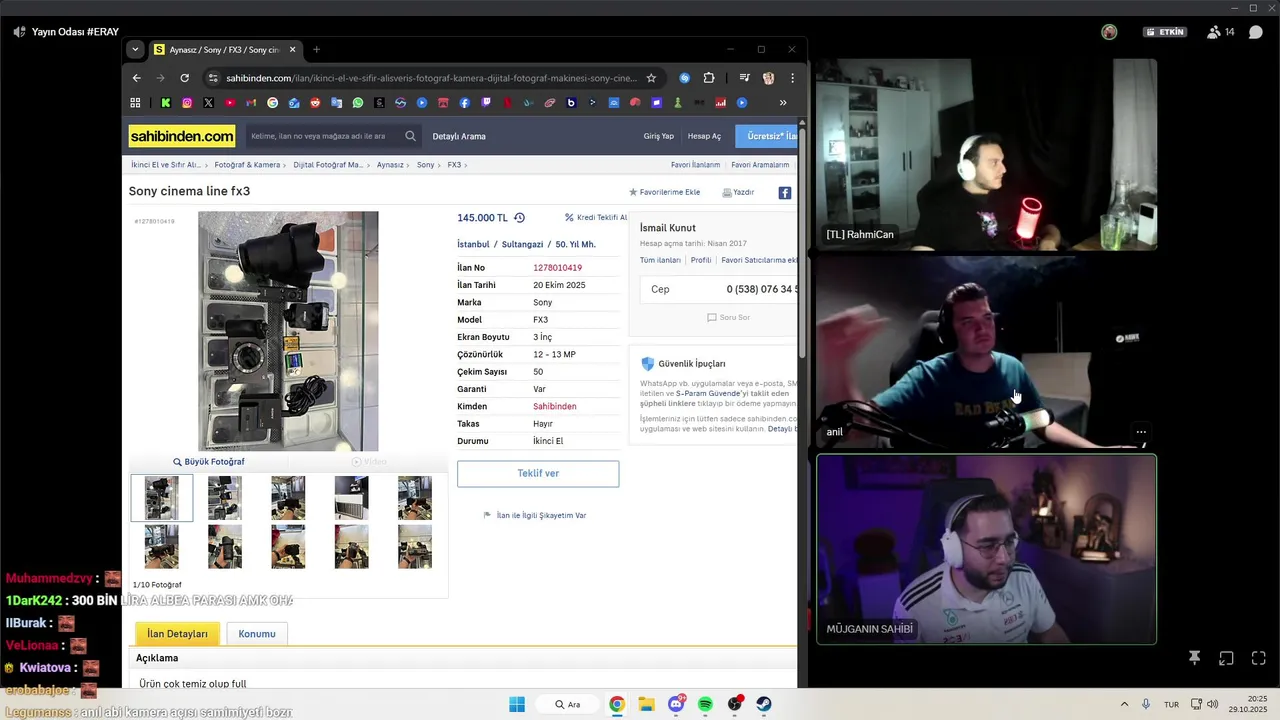Click the Soru Sor button

coord(728,317)
